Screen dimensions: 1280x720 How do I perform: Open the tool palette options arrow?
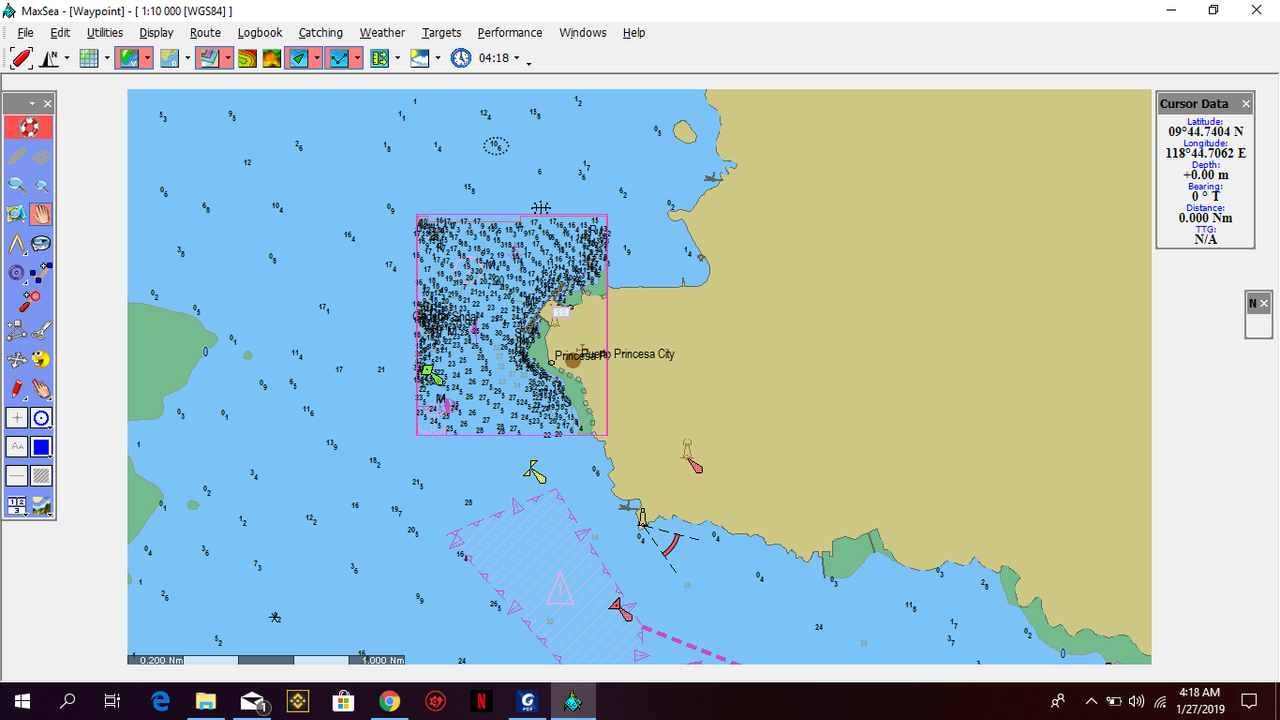tap(33, 104)
